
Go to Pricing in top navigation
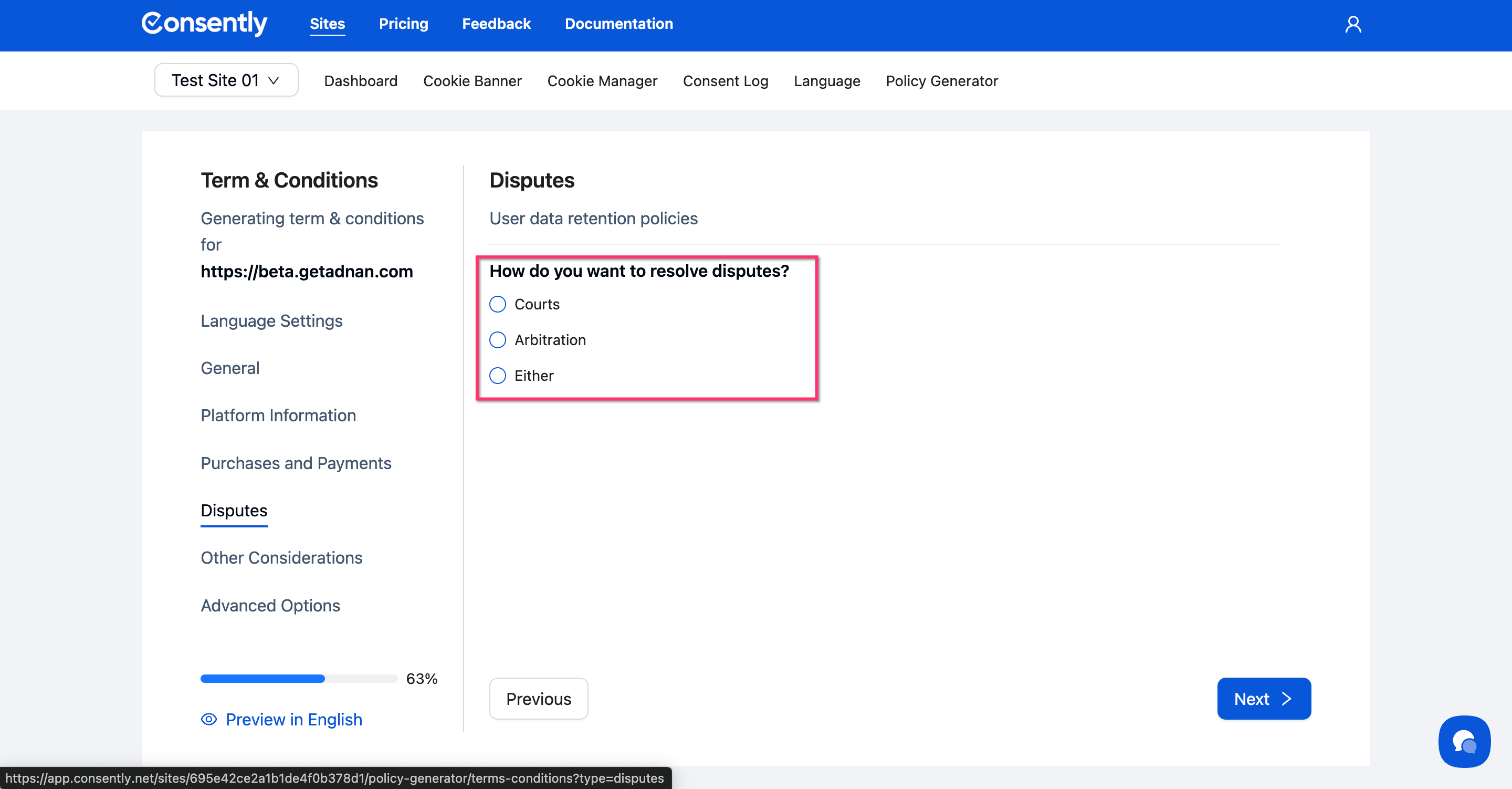click(403, 24)
